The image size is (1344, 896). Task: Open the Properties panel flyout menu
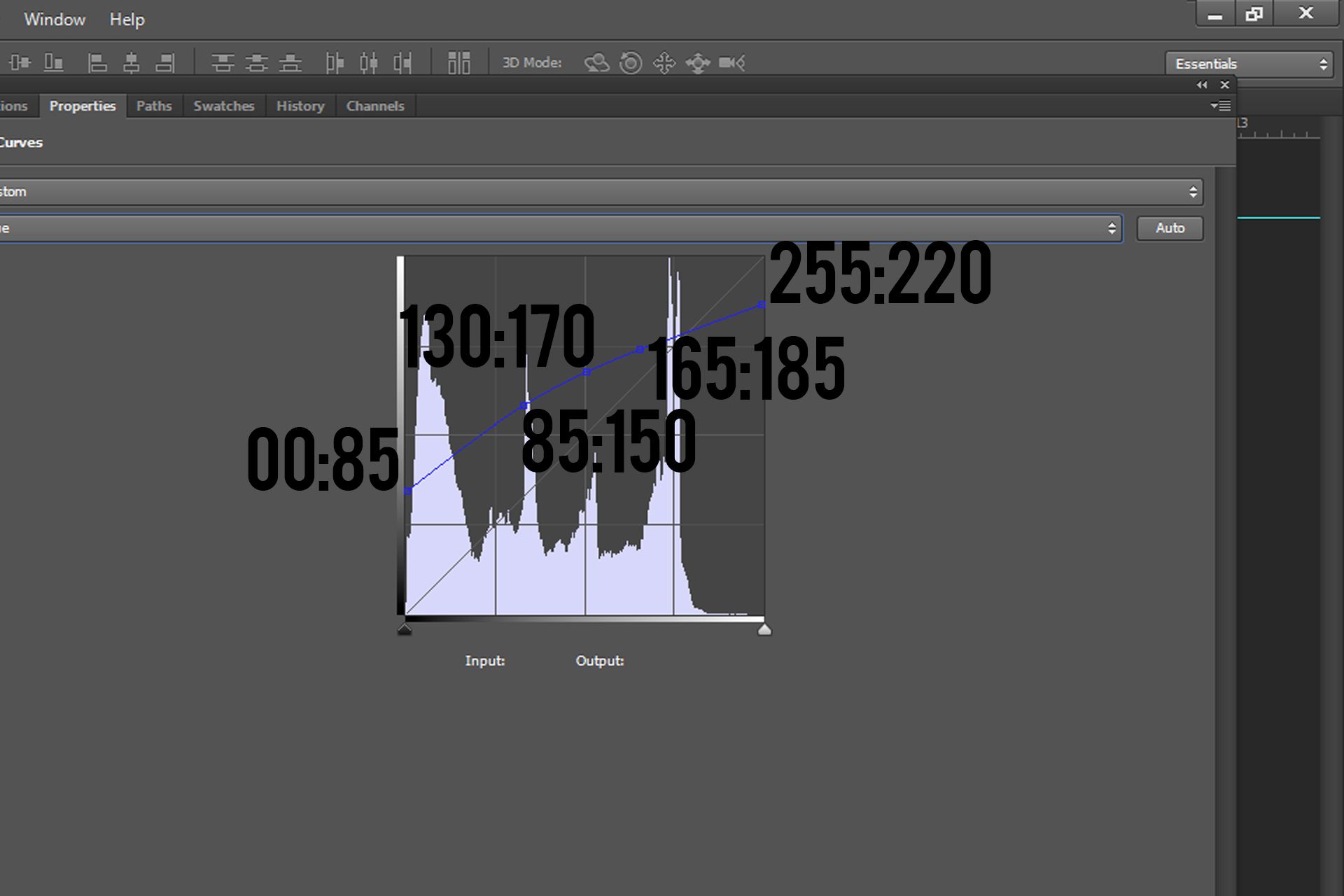(1220, 106)
